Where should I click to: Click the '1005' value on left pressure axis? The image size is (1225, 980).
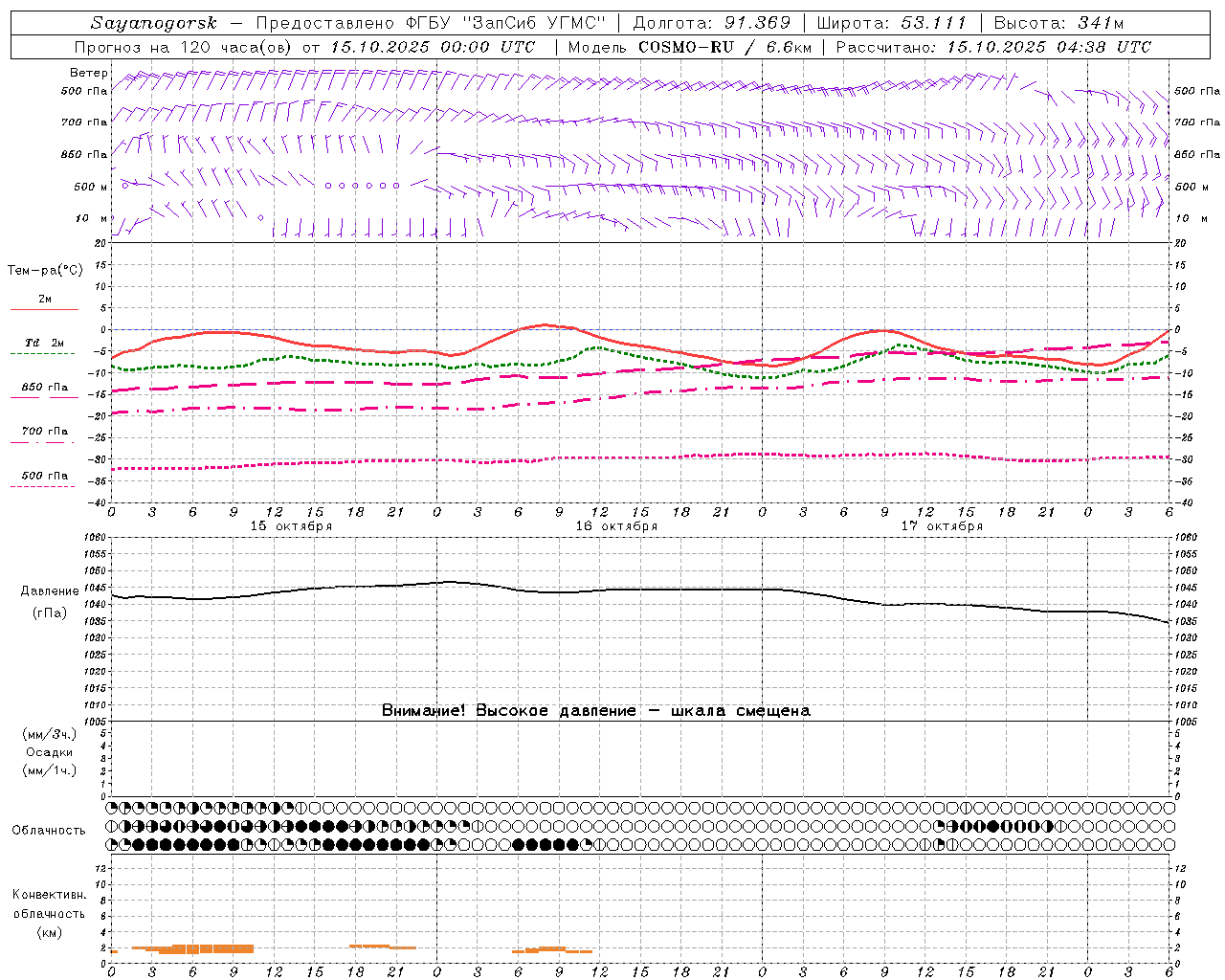93,722
